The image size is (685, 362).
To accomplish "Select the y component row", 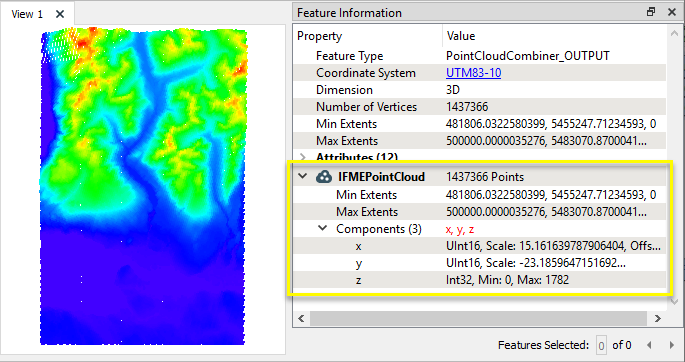I will [479, 263].
